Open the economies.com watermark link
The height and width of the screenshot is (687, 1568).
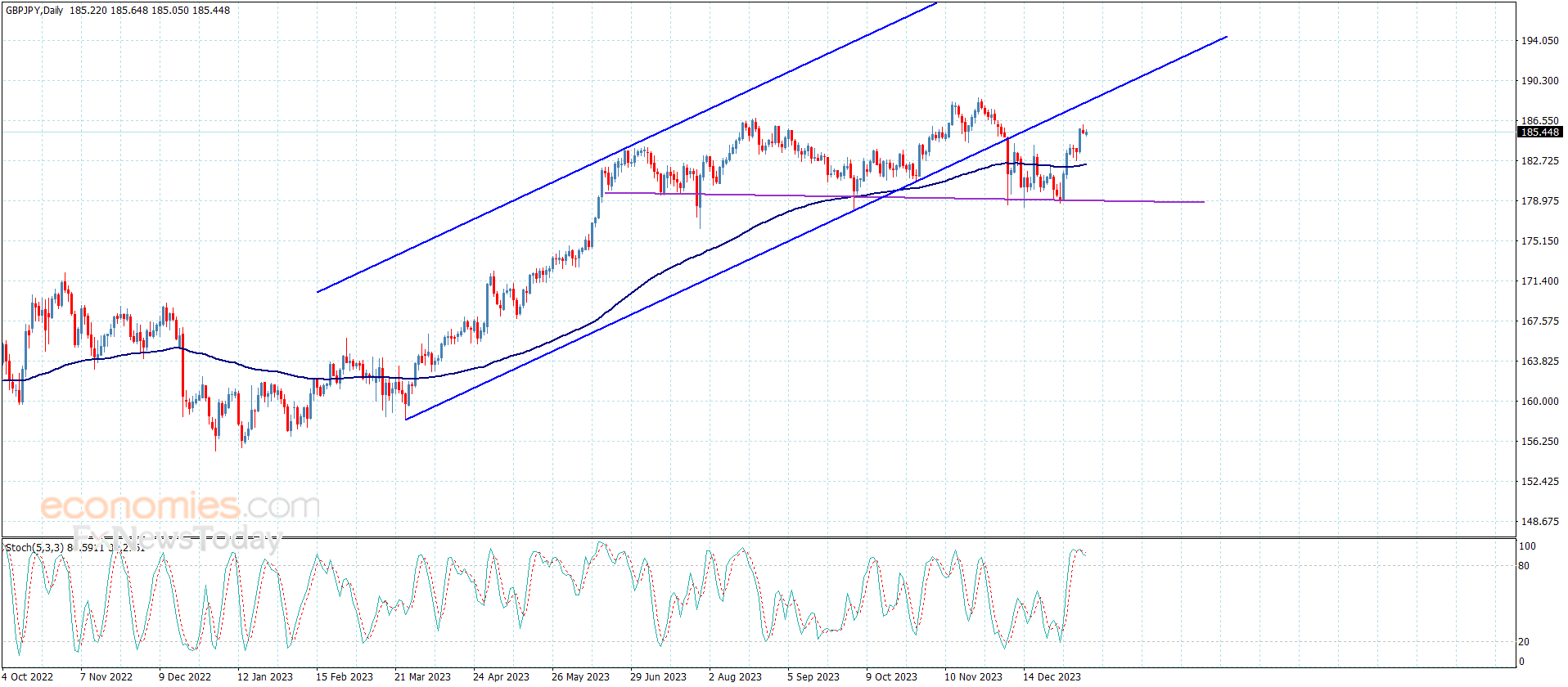(x=180, y=506)
